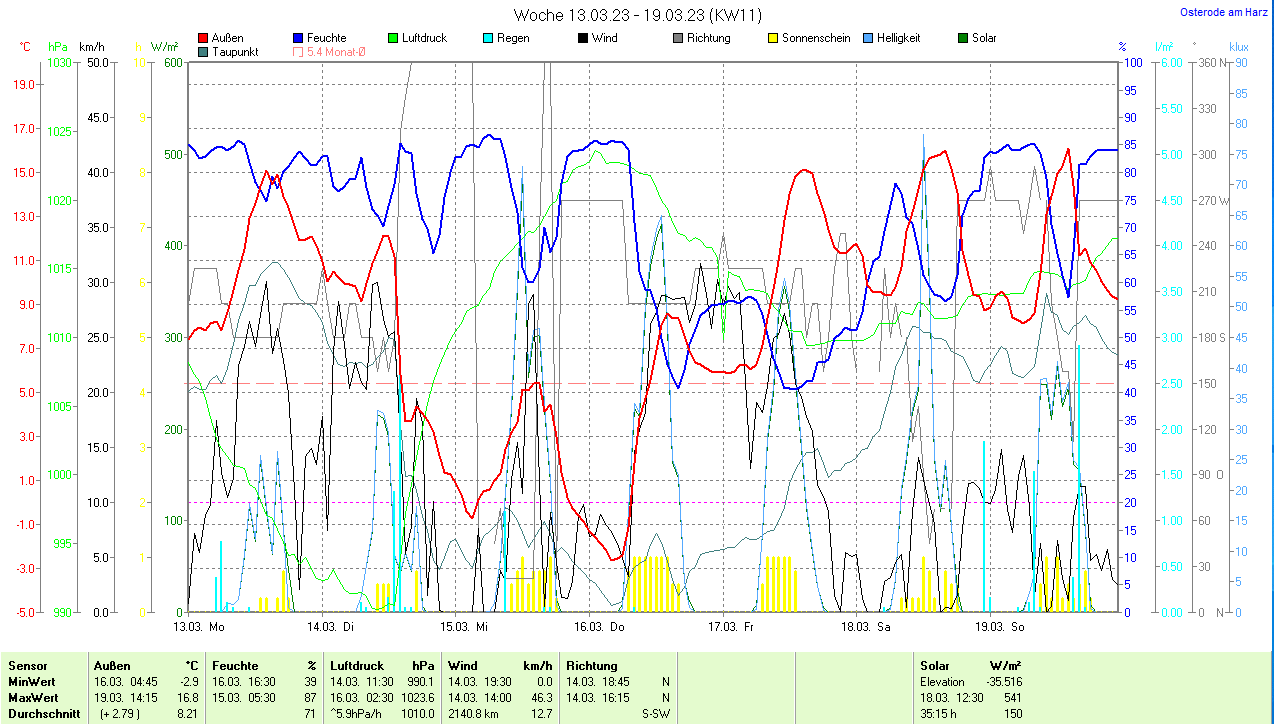Select the MaxWert row label
The height and width of the screenshot is (724, 1274).
(33, 697)
